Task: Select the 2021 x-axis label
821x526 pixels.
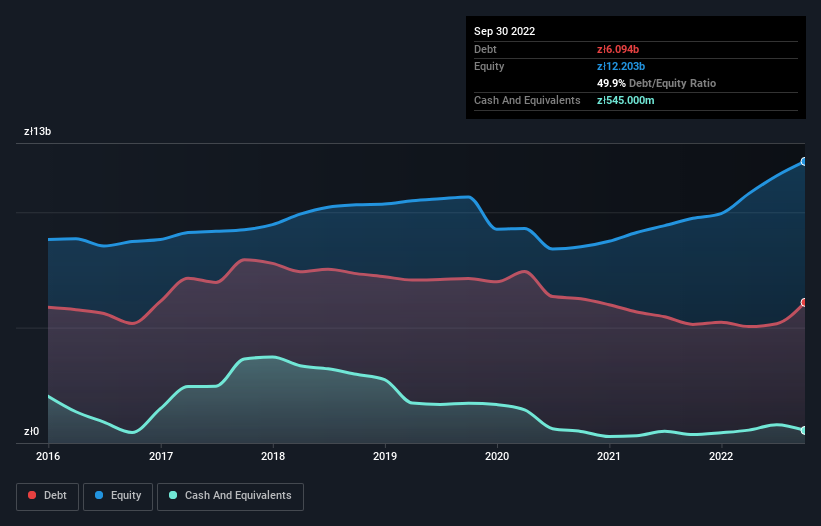Action: [x=609, y=456]
